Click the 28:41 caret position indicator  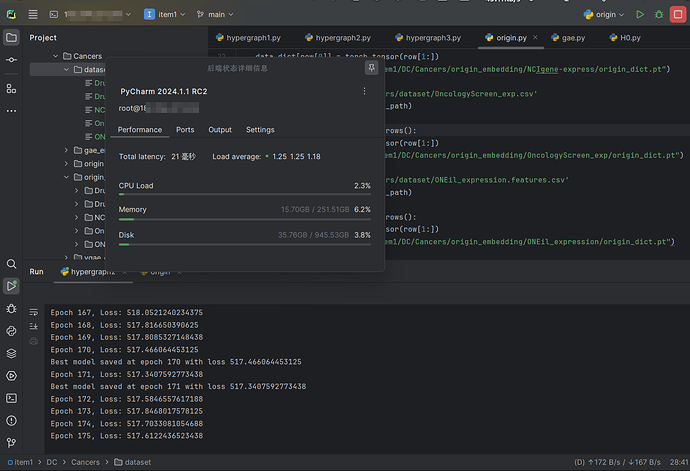tap(679, 462)
